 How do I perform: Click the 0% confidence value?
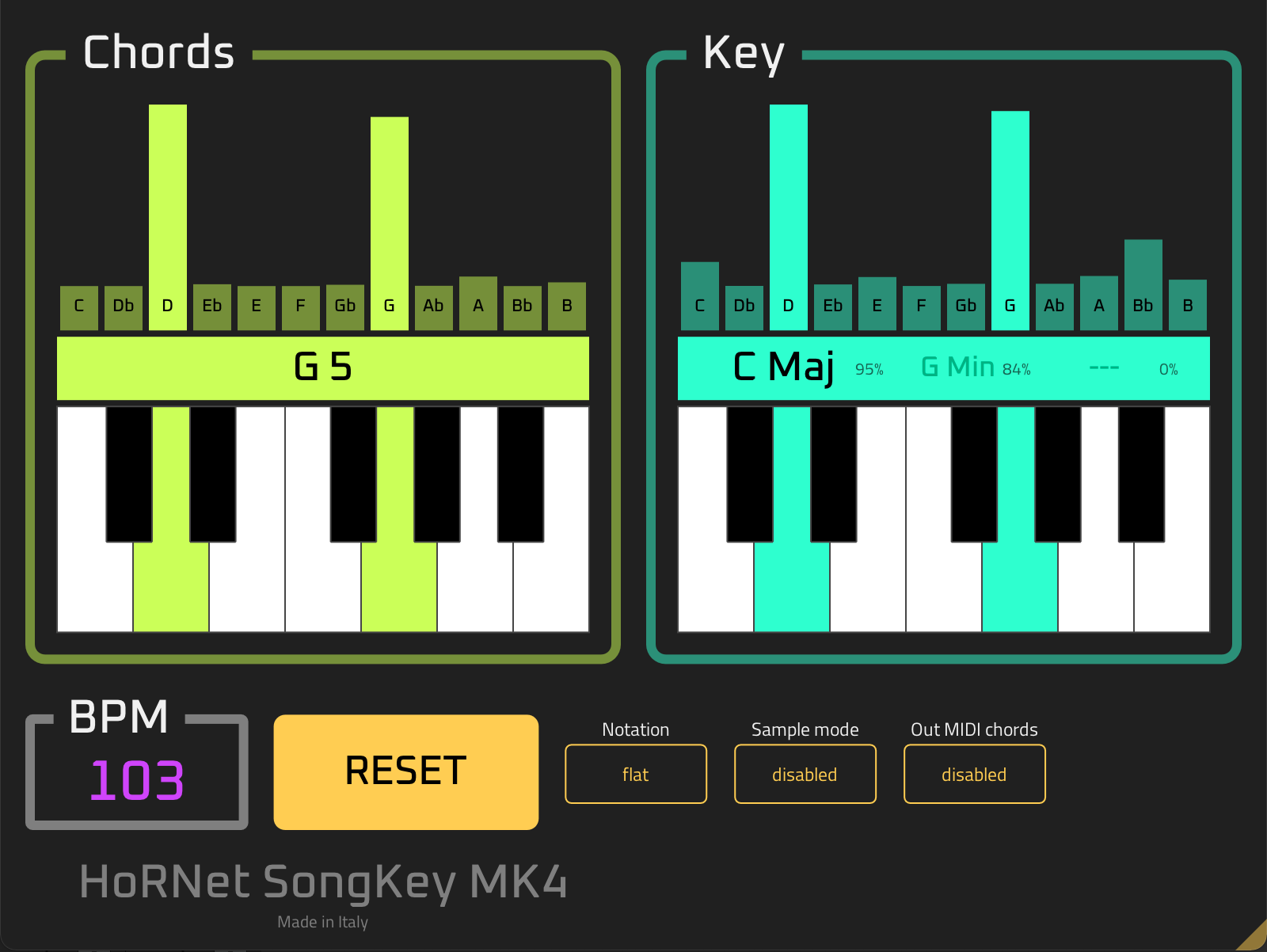[x=1169, y=370]
